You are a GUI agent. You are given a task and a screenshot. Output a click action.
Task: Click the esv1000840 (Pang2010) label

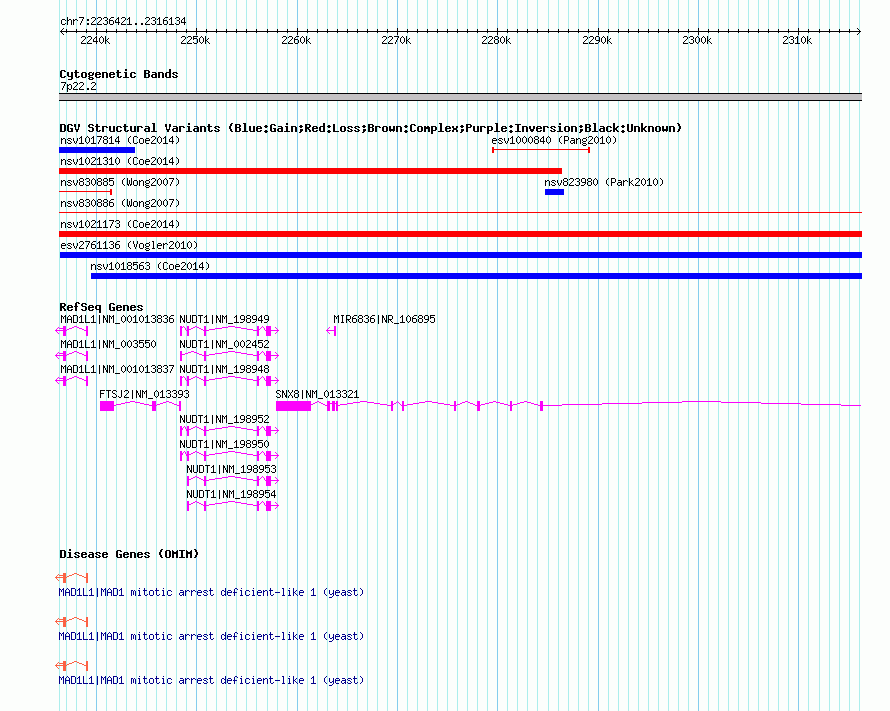554,140
